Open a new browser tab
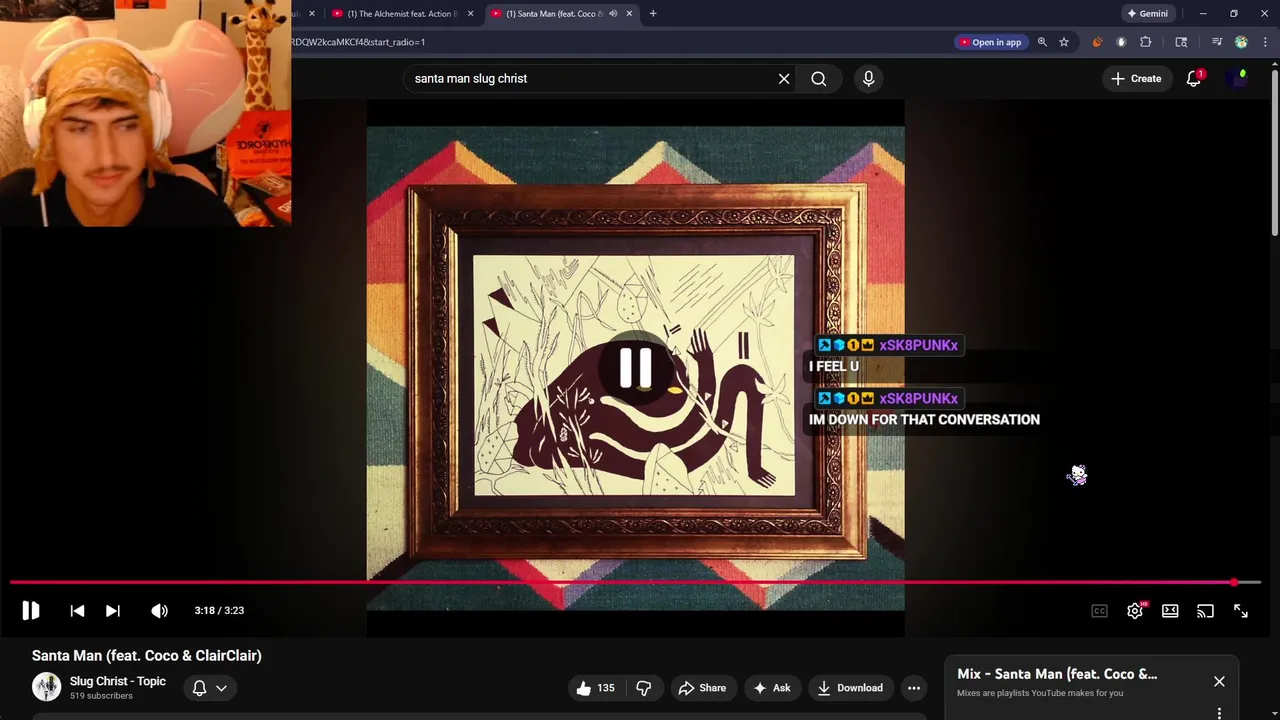The height and width of the screenshot is (720, 1280). coord(653,13)
